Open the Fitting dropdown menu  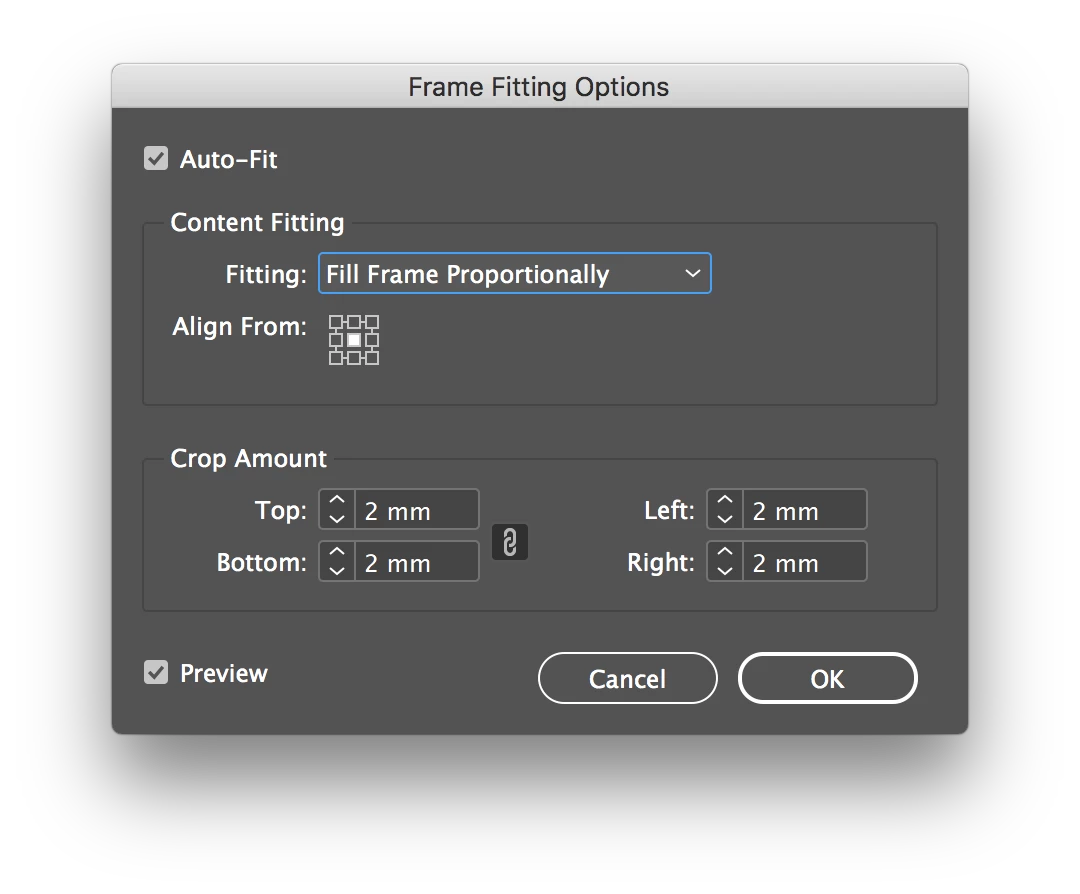tap(514, 274)
